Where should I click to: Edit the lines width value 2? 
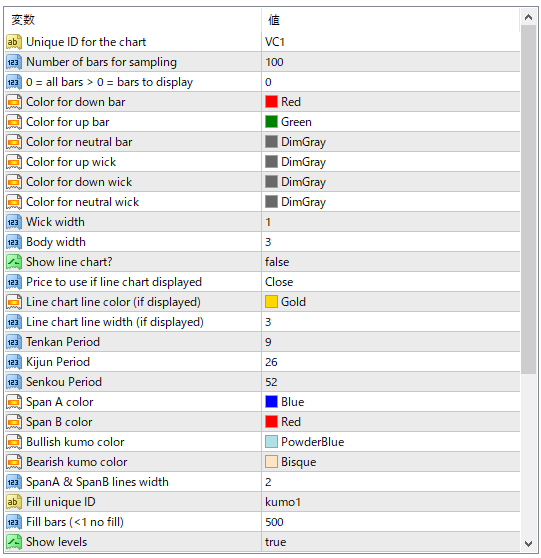(391, 482)
